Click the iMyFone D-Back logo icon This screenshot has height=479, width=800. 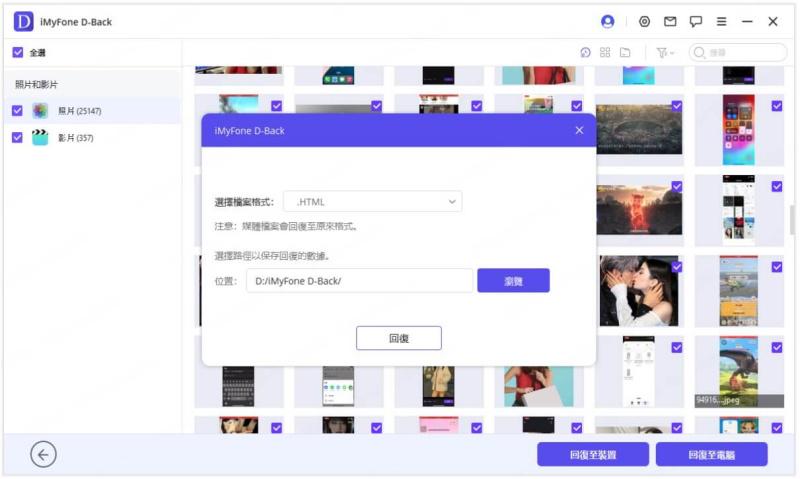23,21
